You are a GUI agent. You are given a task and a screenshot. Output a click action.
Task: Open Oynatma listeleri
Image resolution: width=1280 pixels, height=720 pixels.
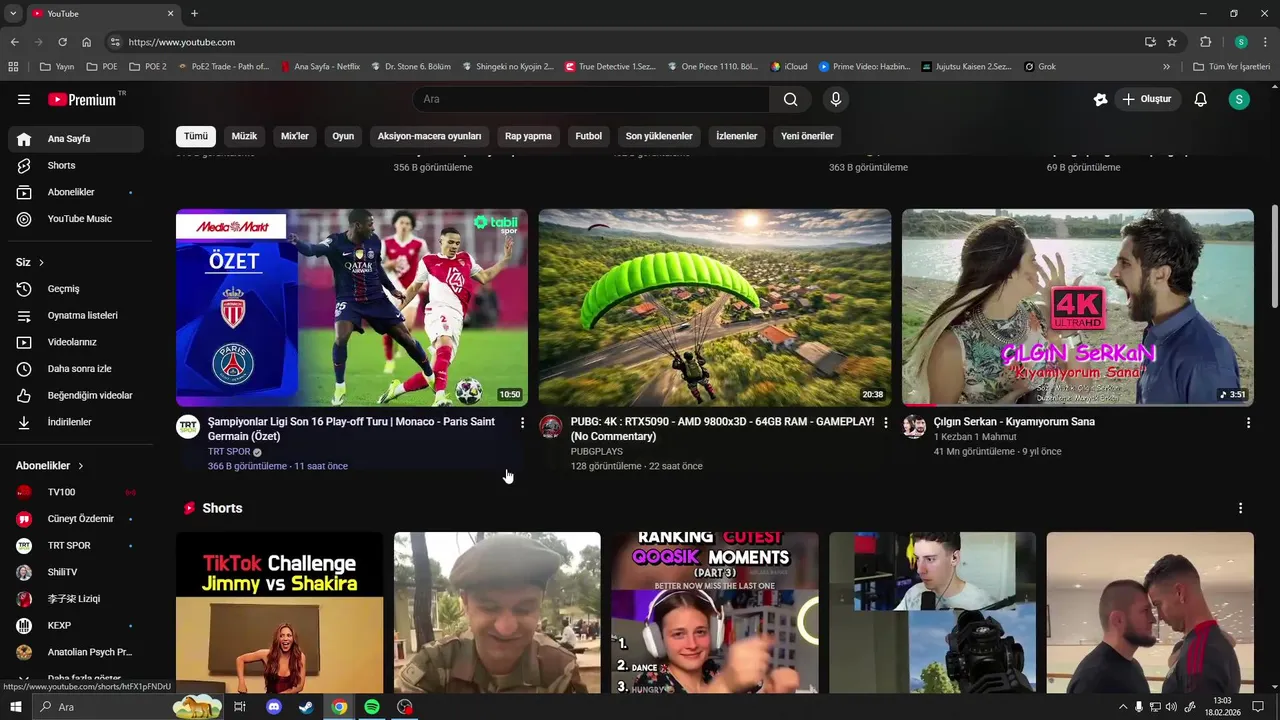tap(76, 315)
